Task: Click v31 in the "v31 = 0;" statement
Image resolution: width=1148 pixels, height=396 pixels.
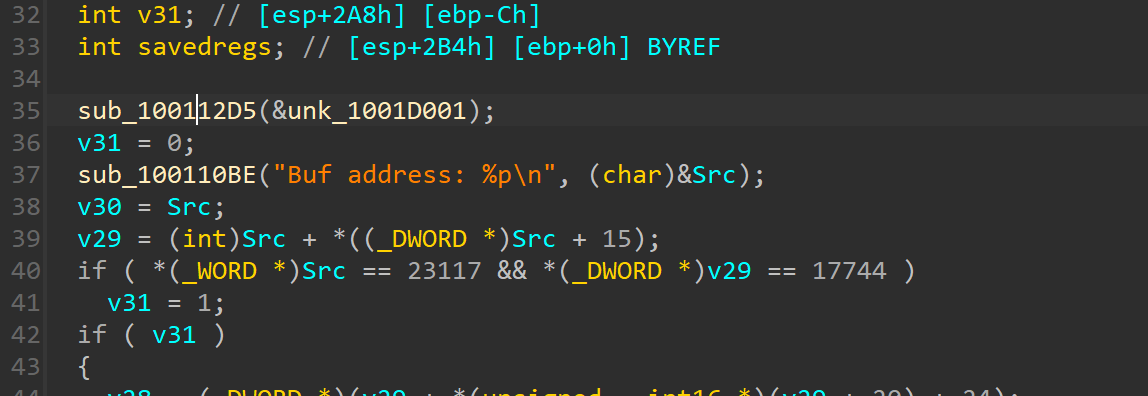Action: pyautogui.click(x=100, y=143)
